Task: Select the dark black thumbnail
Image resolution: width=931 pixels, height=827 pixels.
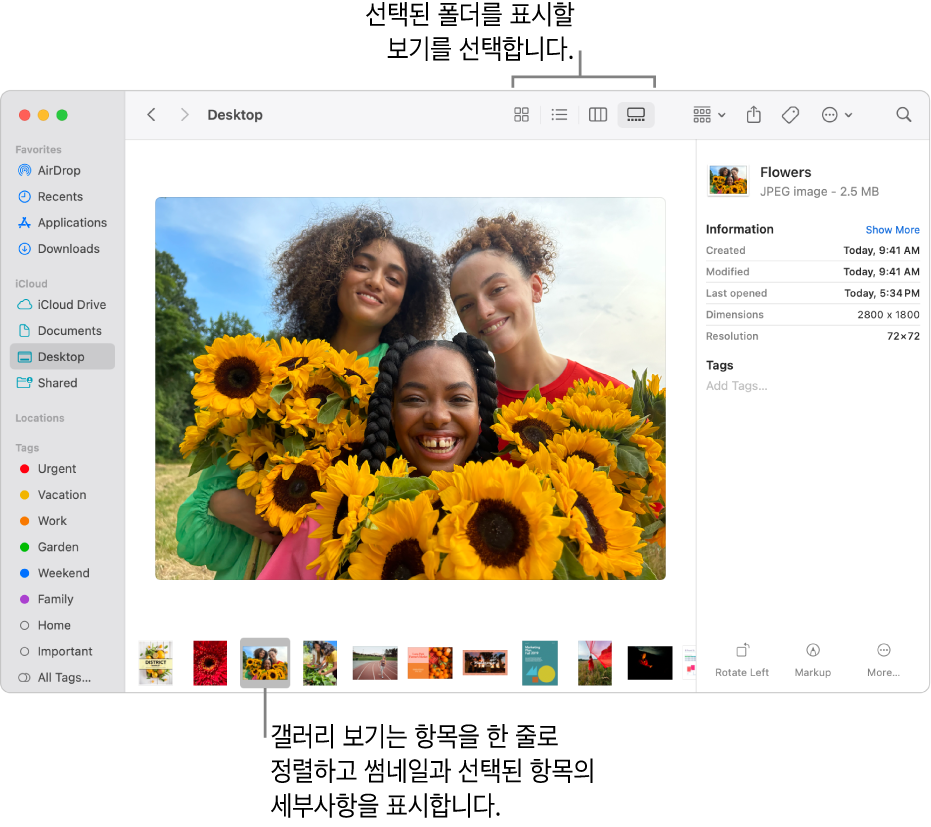Action: pyautogui.click(x=650, y=663)
